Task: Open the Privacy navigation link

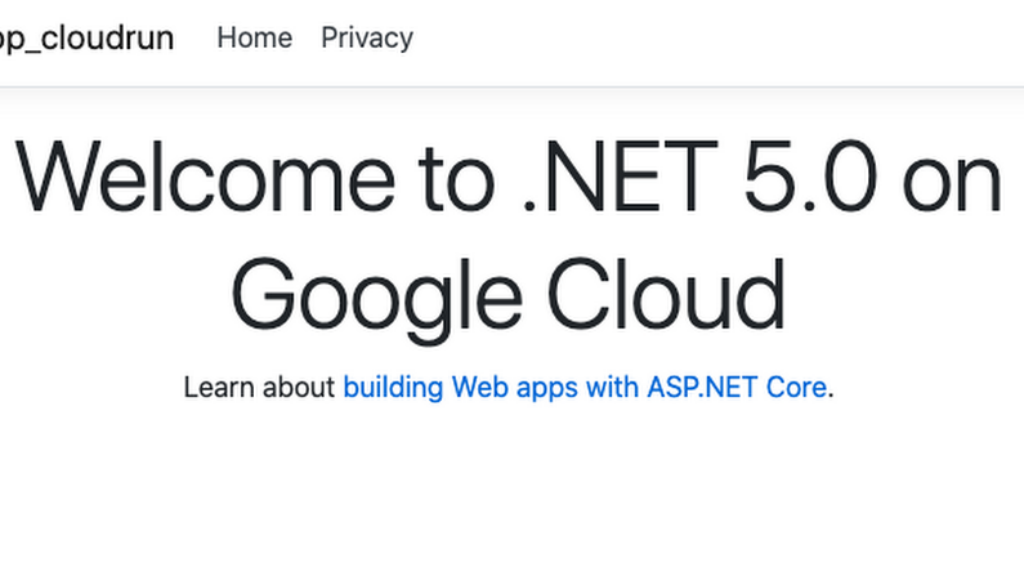Action: click(366, 38)
